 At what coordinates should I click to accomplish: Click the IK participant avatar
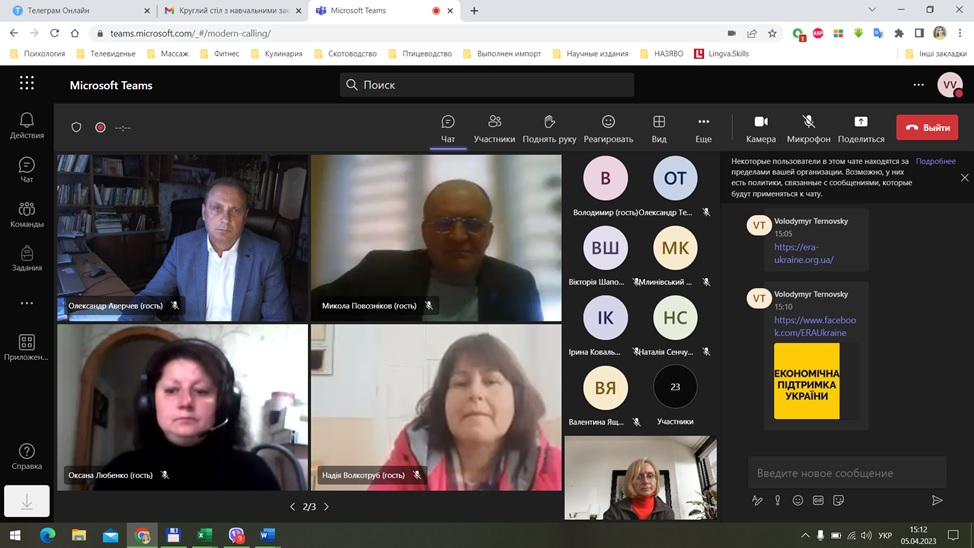coord(605,317)
